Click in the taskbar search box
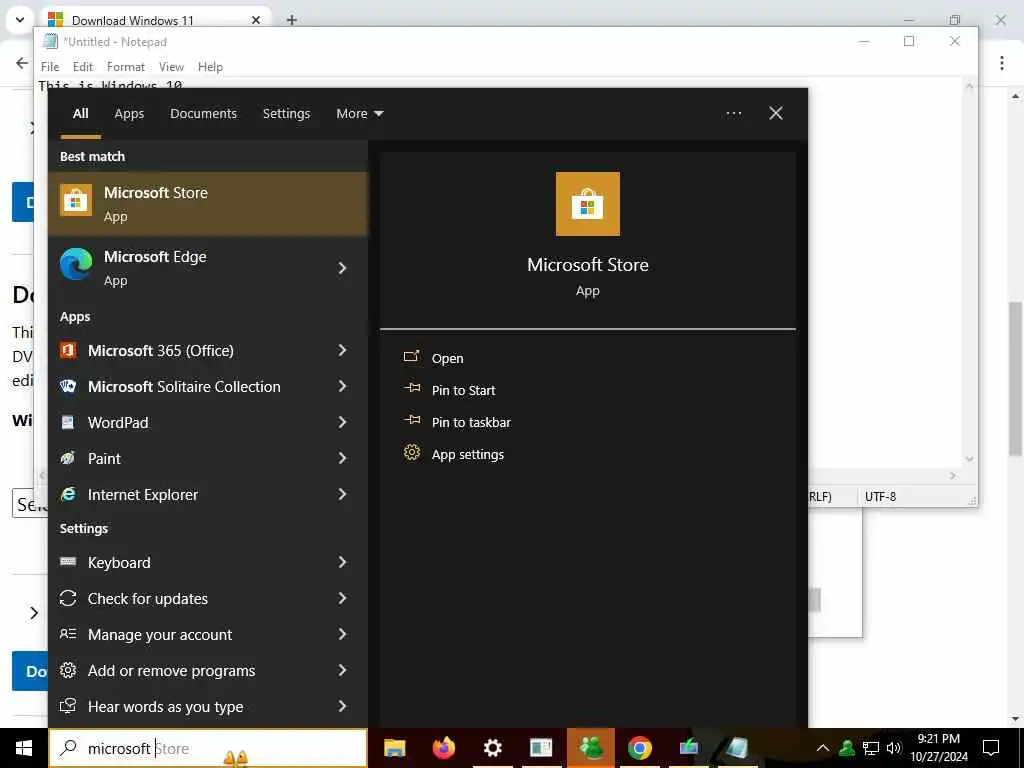 click(208, 748)
